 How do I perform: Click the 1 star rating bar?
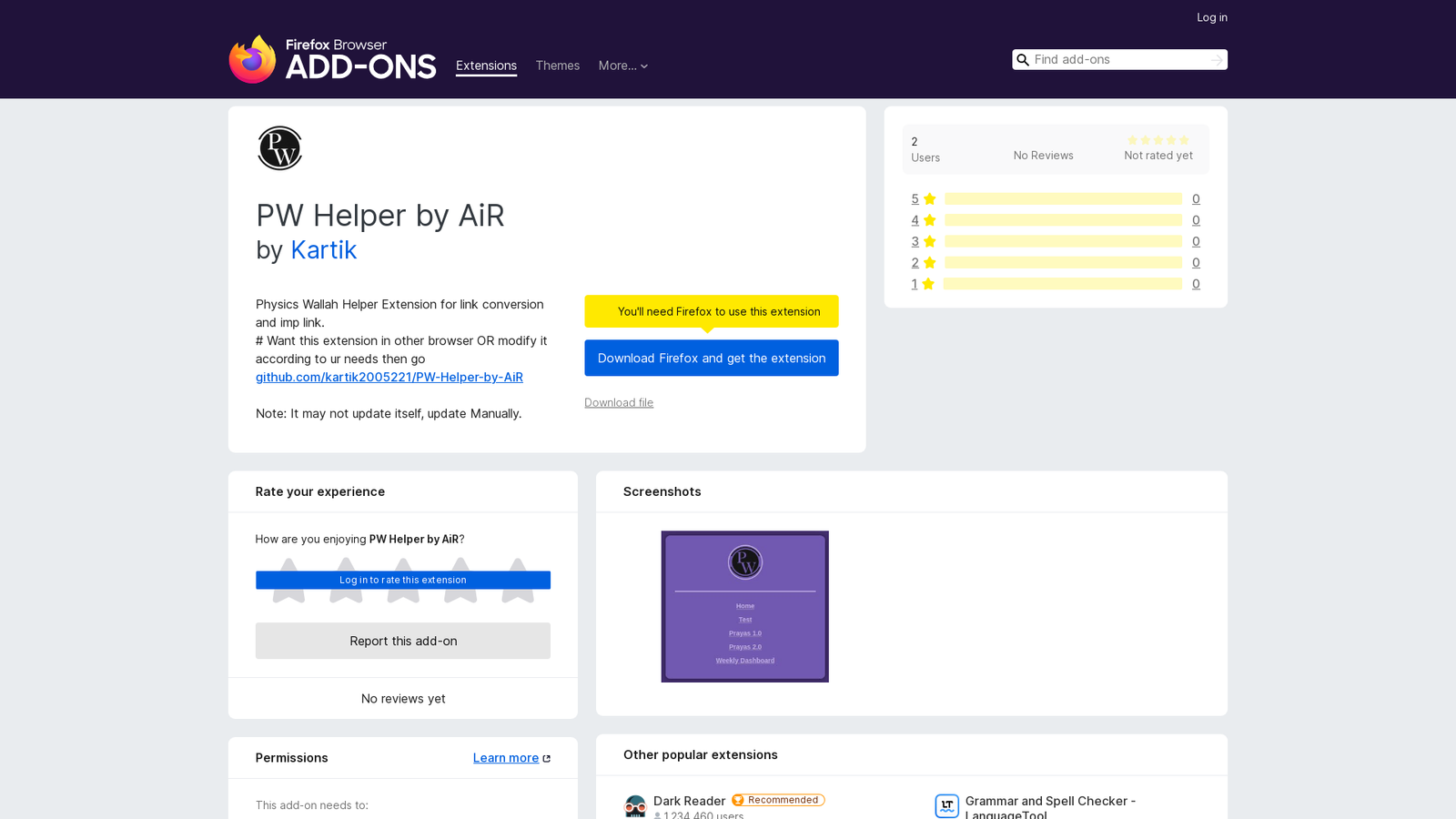(x=1063, y=284)
